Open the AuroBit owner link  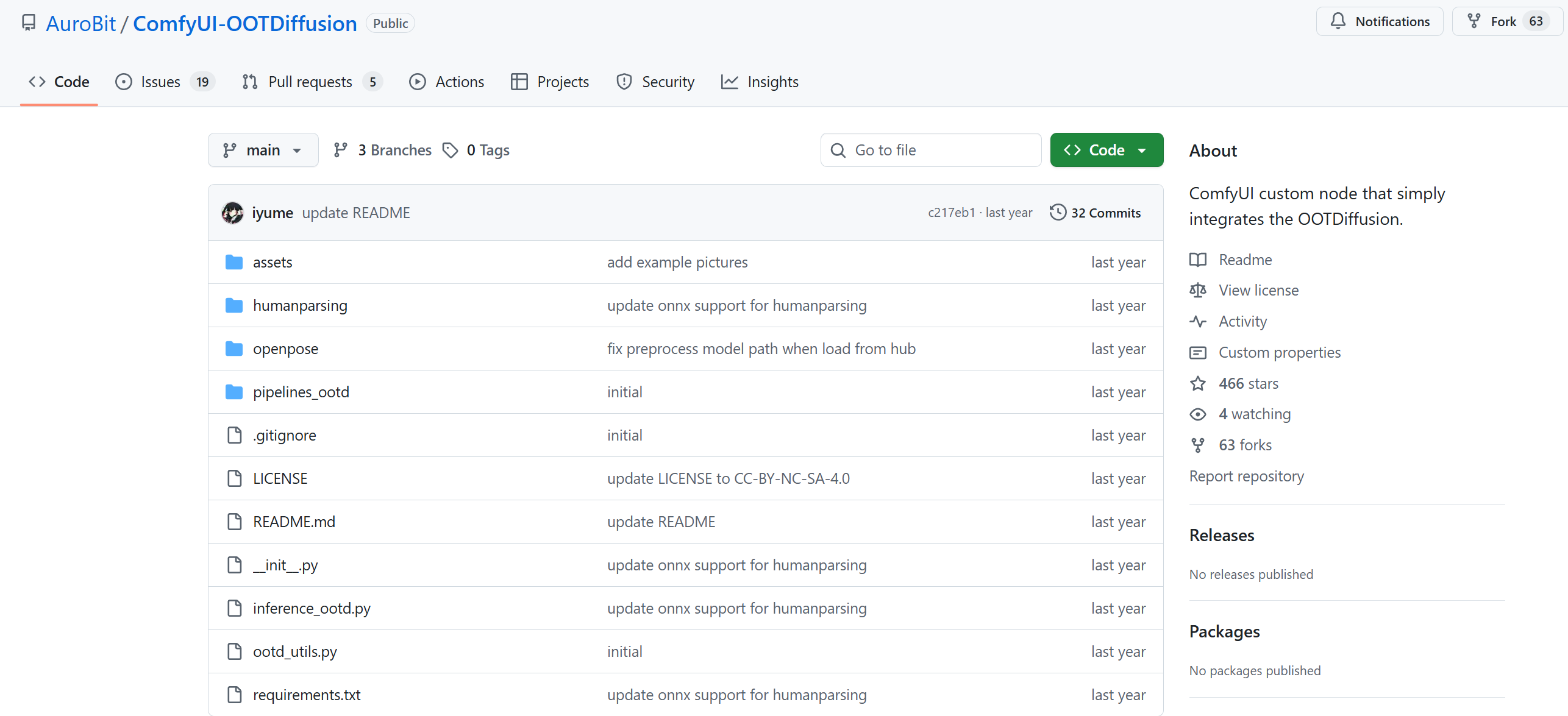click(80, 23)
